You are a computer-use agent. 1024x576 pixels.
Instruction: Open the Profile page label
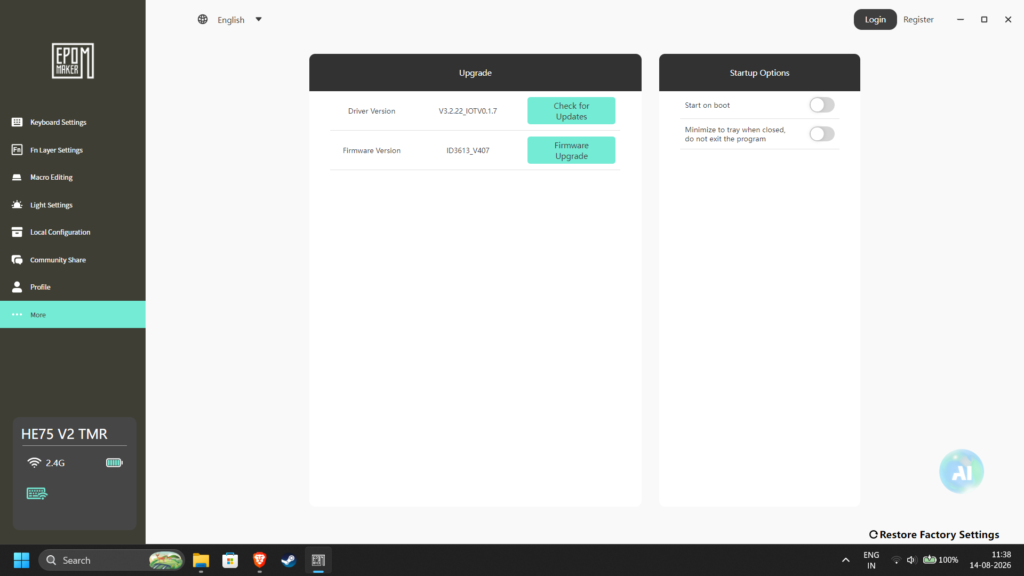coord(40,287)
